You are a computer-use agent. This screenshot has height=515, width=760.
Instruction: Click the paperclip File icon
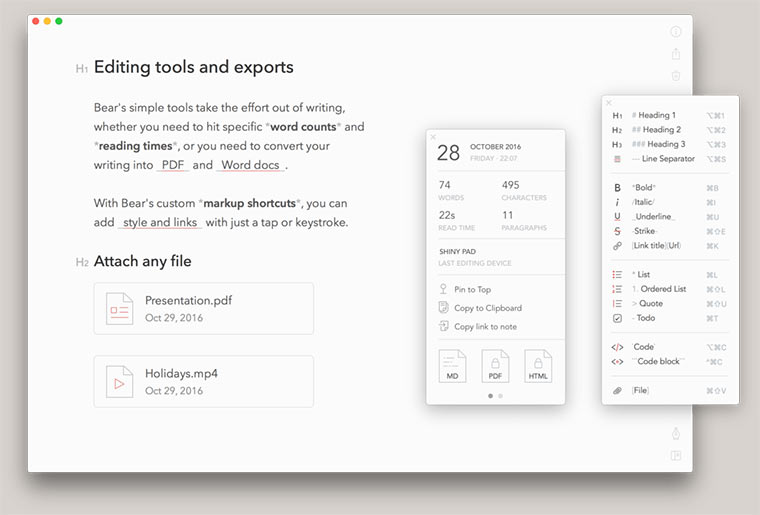tap(617, 390)
